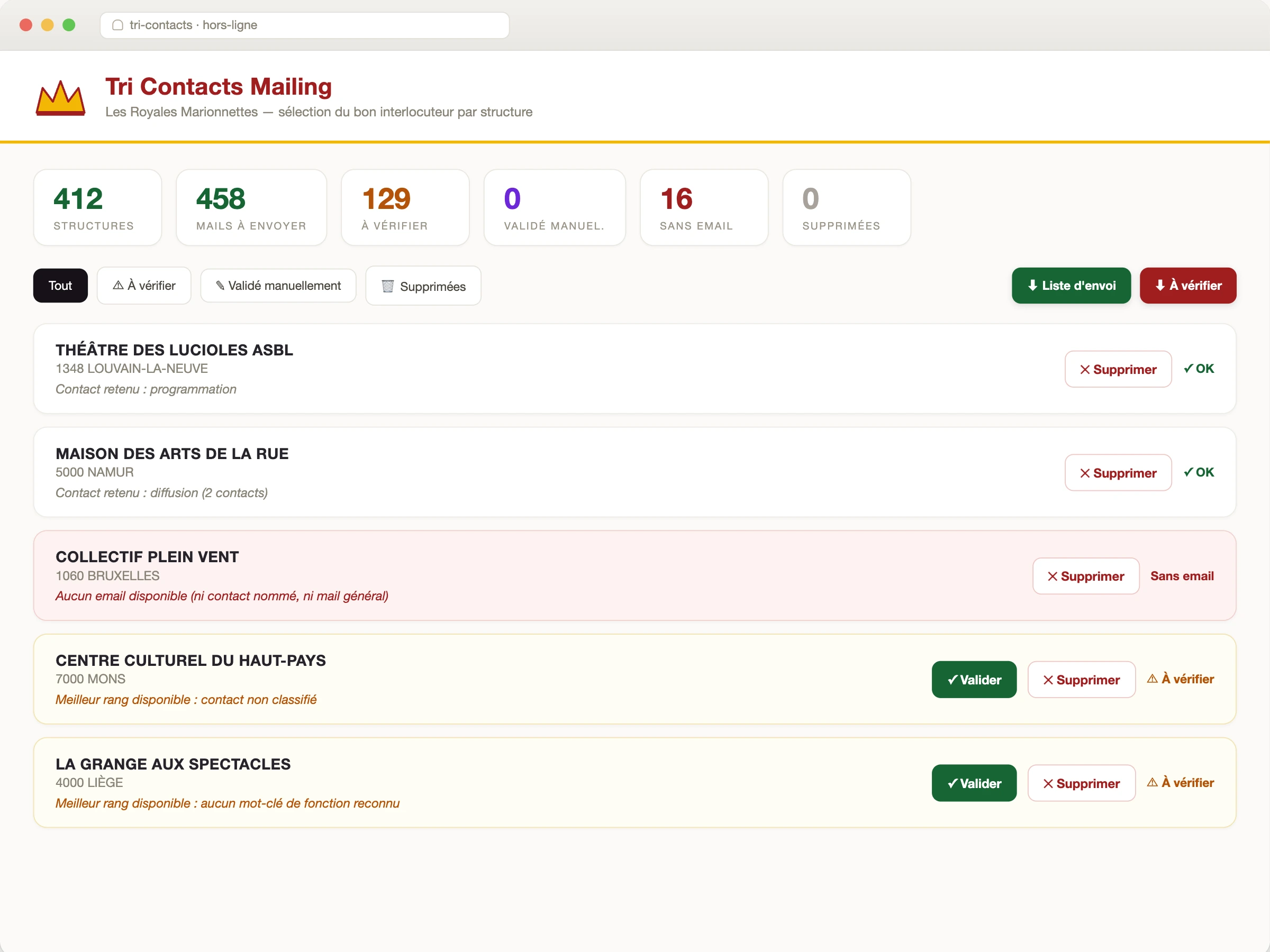Click MAISON DES ARTS DE LA RUE title
This screenshot has width=1270, height=952.
pos(172,454)
